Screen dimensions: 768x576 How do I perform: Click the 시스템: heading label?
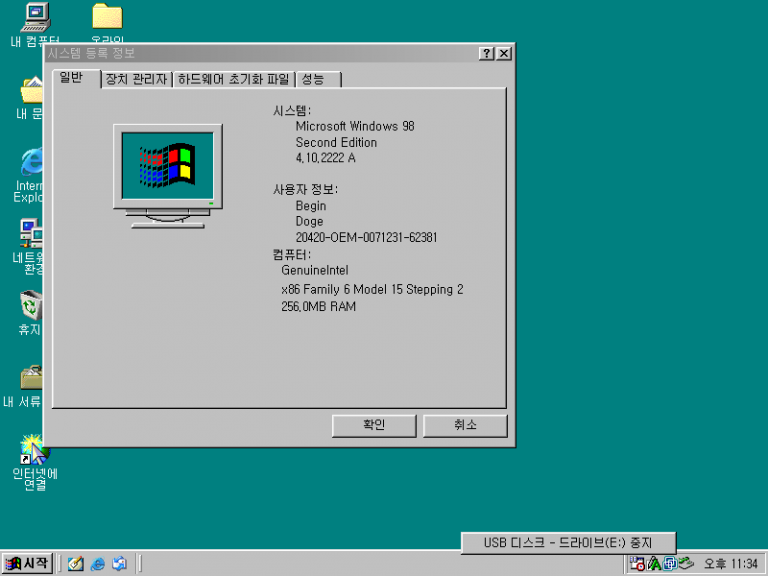point(292,111)
